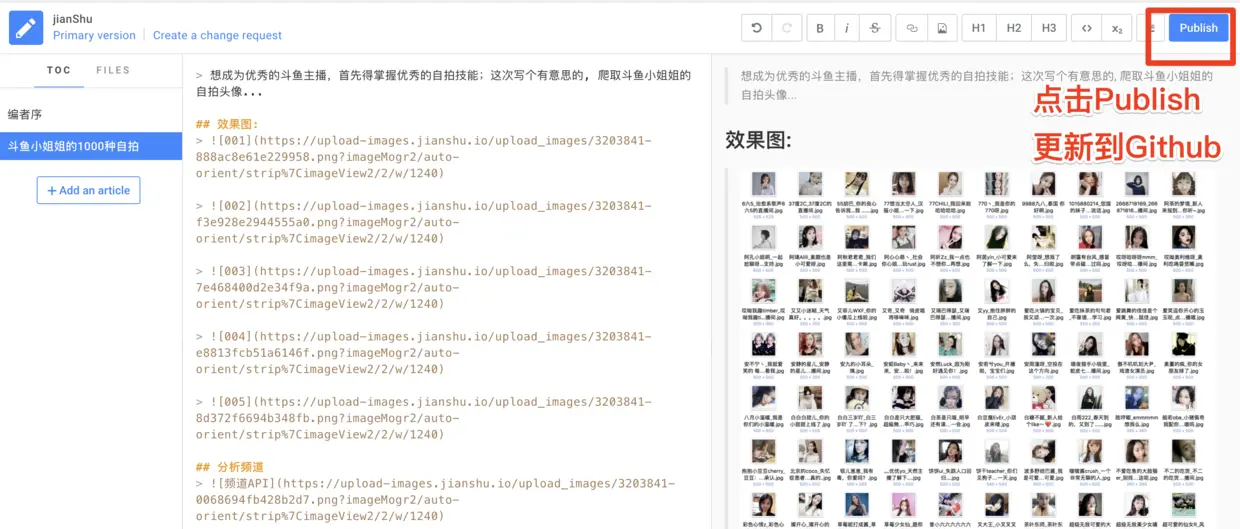Select the 斗鱼小姐姐的1000种自拍 article

click(91, 146)
